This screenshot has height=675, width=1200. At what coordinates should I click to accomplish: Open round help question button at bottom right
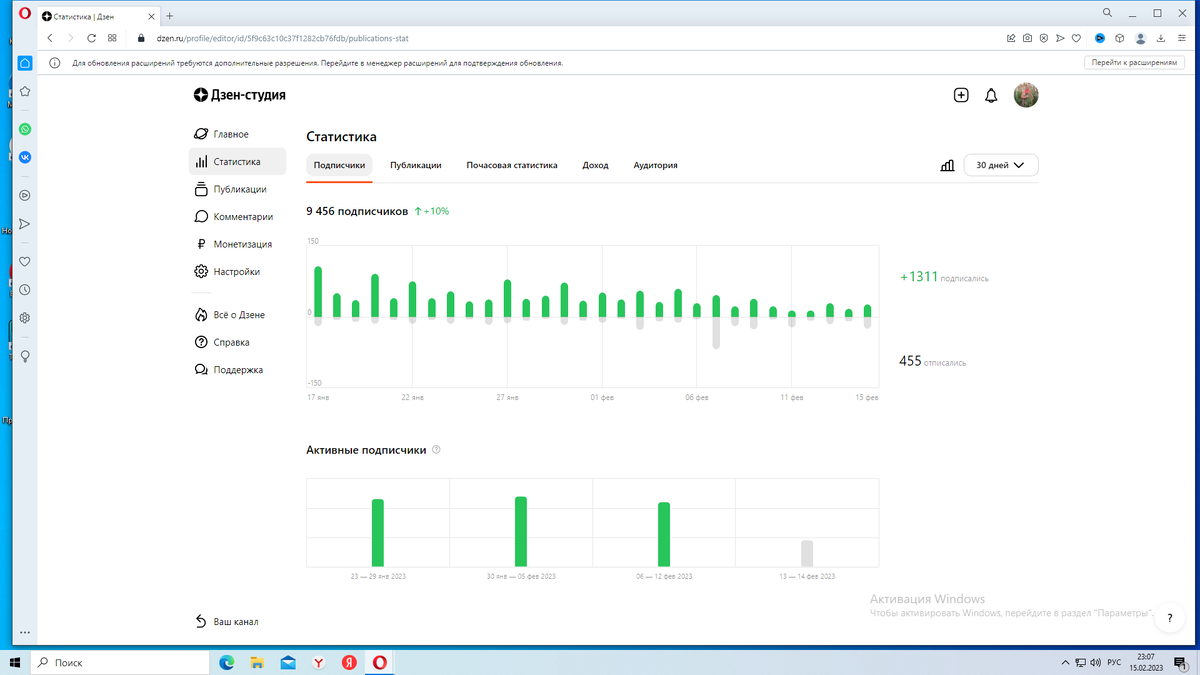point(1169,619)
